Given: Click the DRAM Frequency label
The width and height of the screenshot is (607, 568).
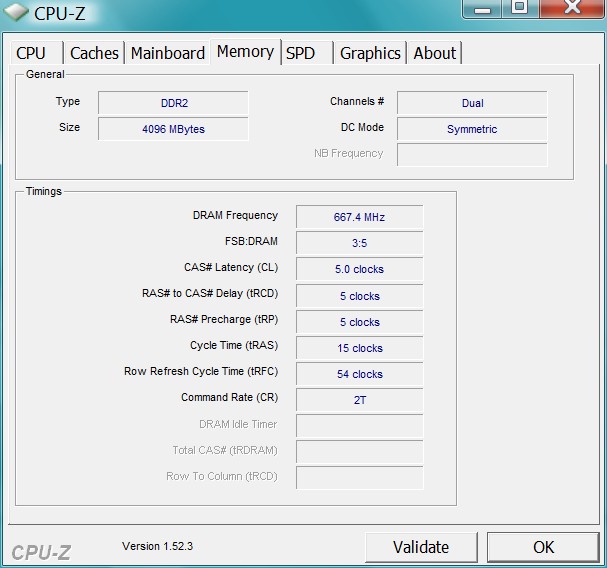Looking at the screenshot, I should tap(235, 215).
